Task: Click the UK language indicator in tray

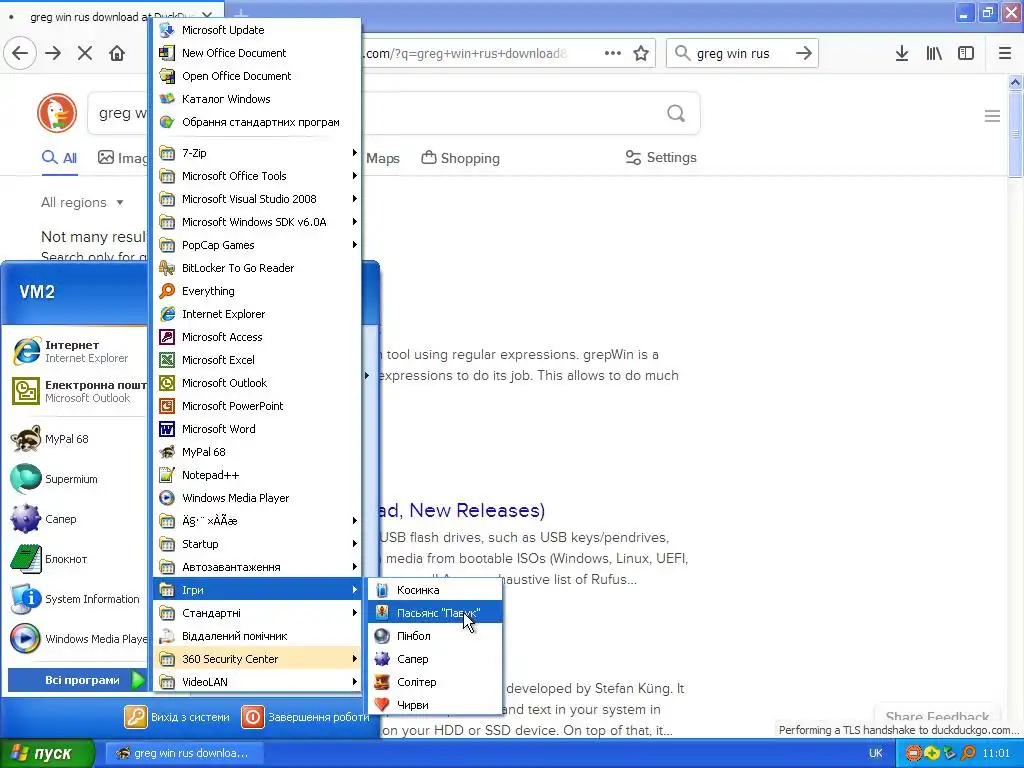Action: pos(876,753)
